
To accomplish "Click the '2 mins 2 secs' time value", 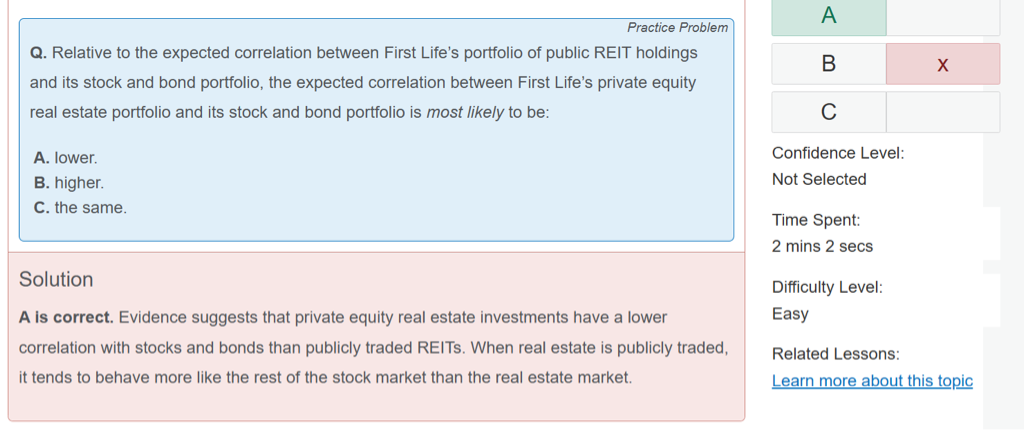I will tap(822, 246).
